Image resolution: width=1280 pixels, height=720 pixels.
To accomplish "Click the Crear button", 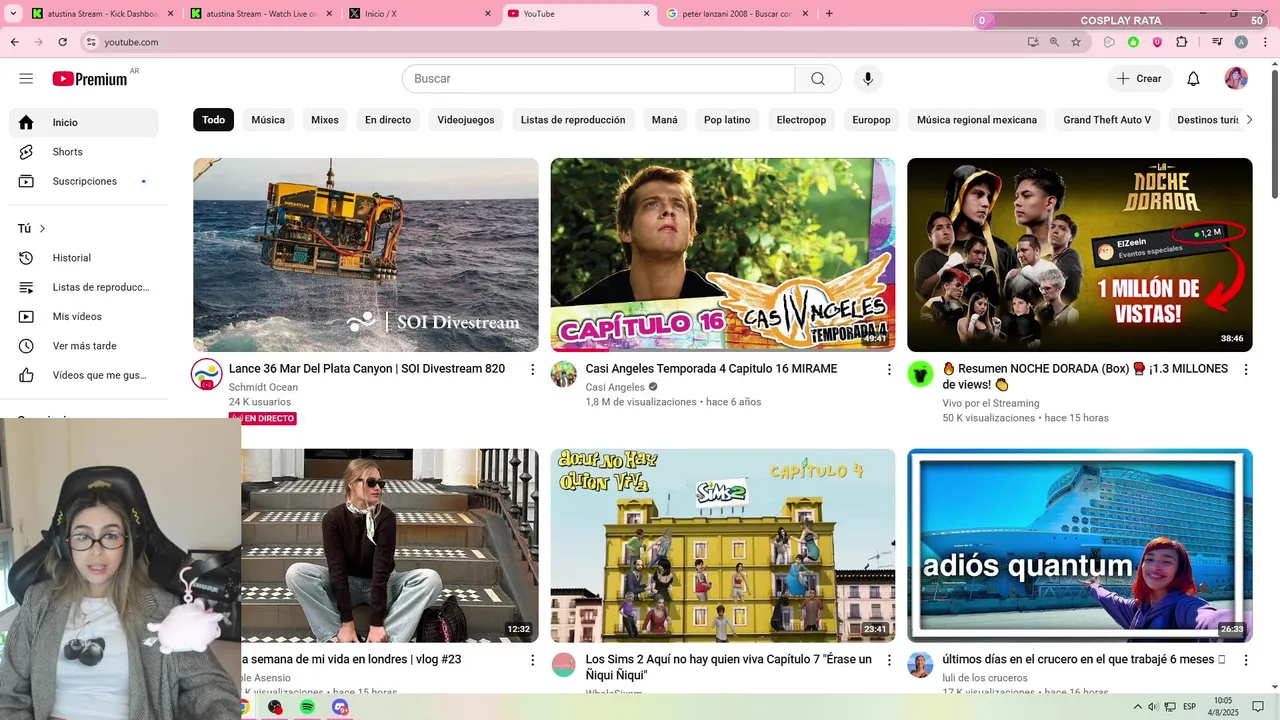I will coord(1140,79).
